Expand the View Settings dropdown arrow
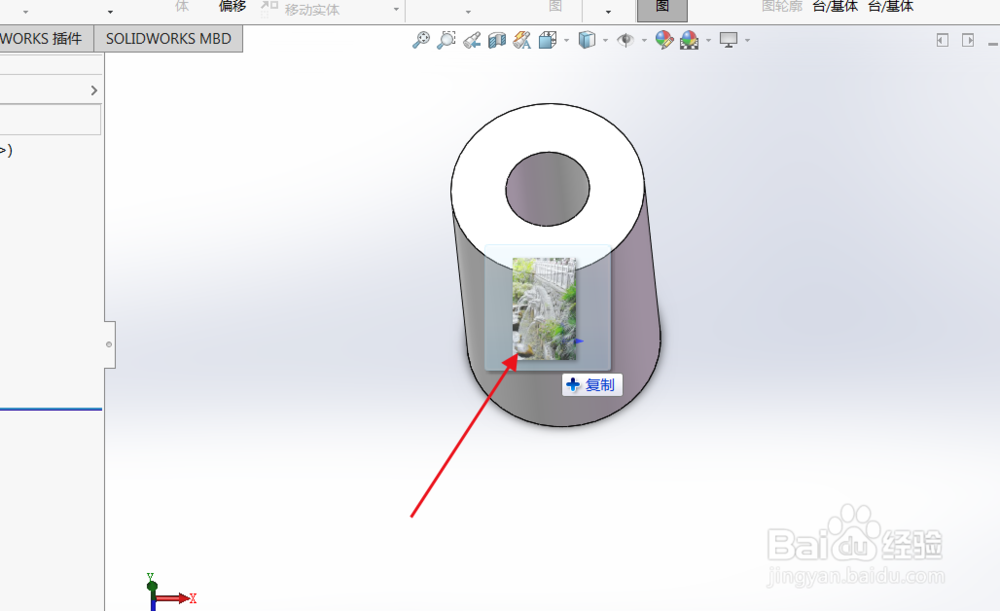This screenshot has height=611, width=1000. tap(747, 41)
